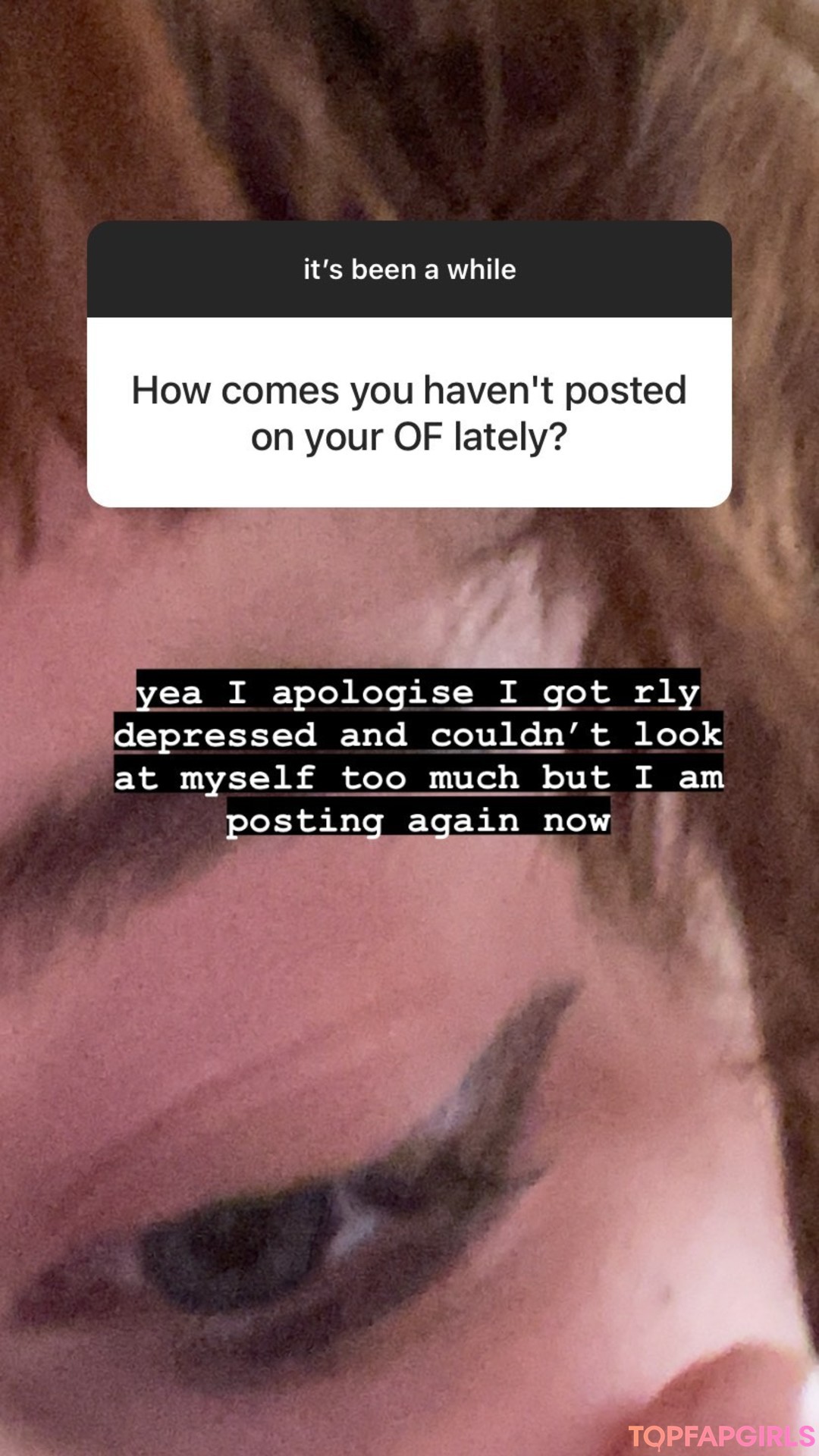This screenshot has width=819, height=1456.
Task: Click the word "lately?" in the sticker
Action: click(510, 438)
